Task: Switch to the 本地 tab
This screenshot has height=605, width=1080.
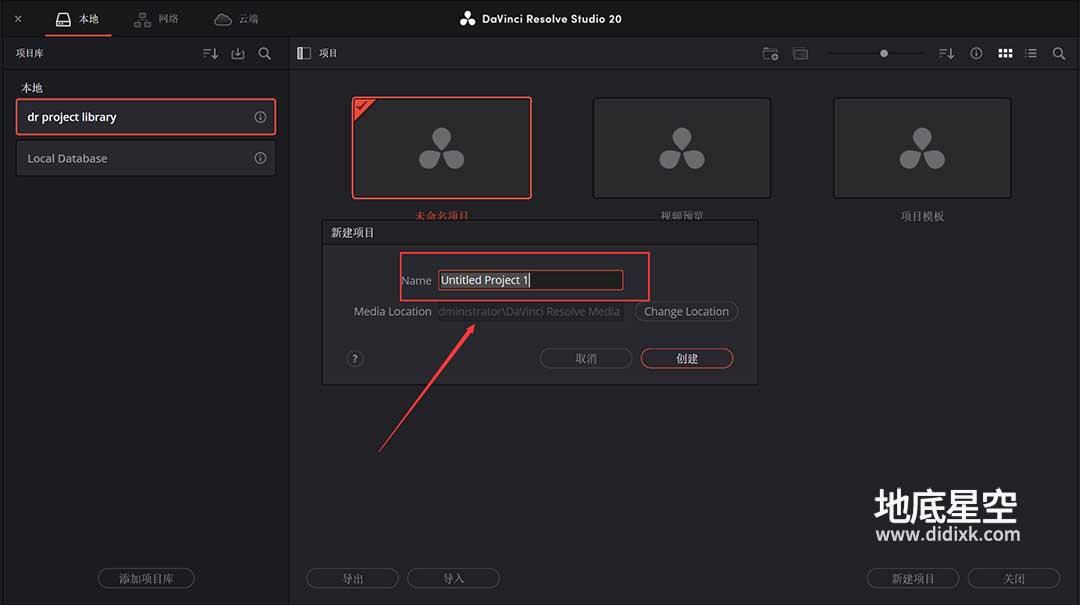Action: point(78,19)
